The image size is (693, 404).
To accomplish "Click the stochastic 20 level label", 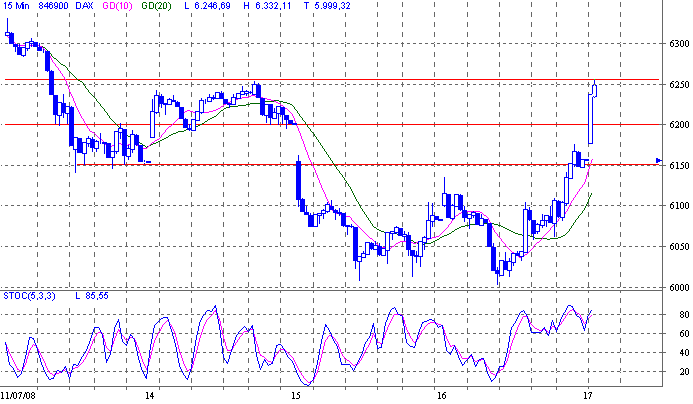I will pos(684,372).
